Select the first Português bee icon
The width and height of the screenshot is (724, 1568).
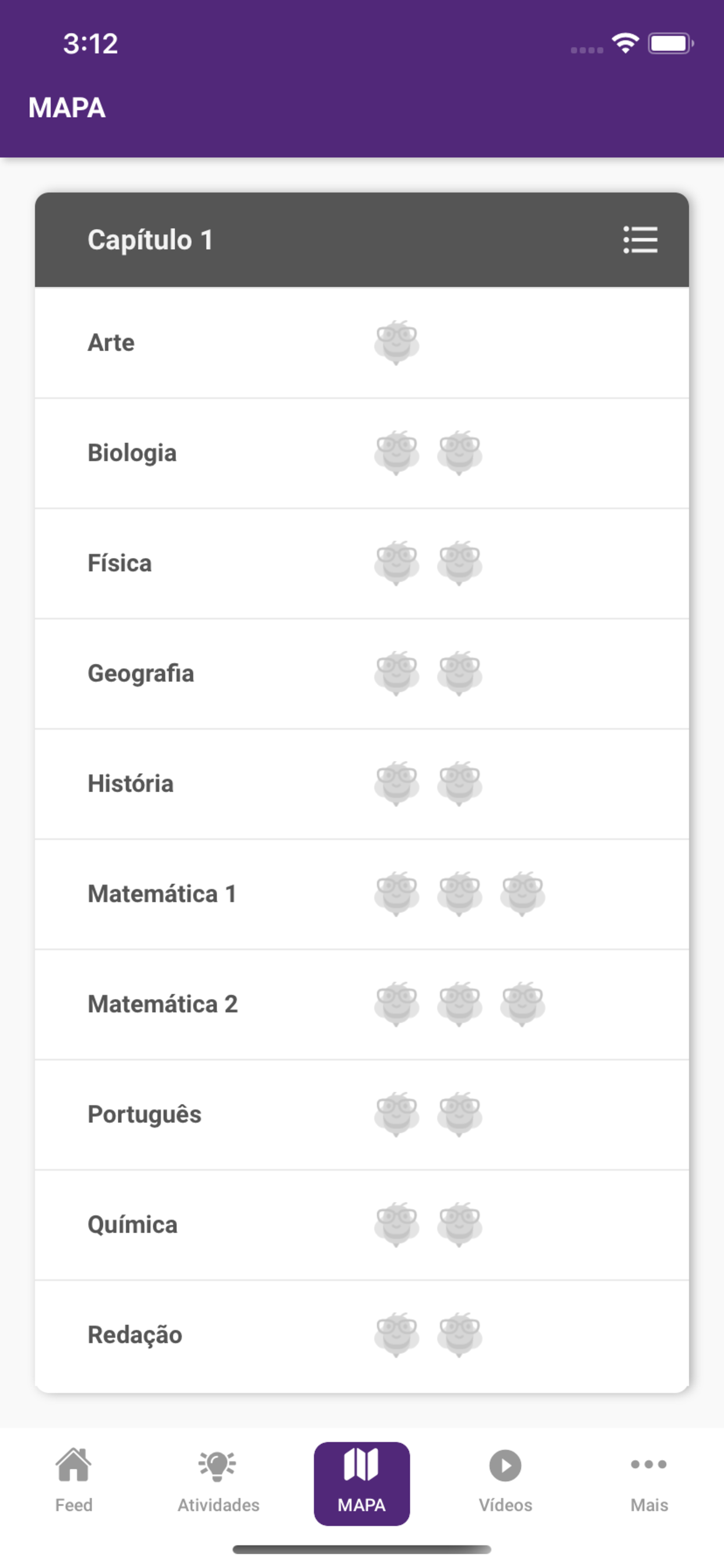pos(396,1114)
